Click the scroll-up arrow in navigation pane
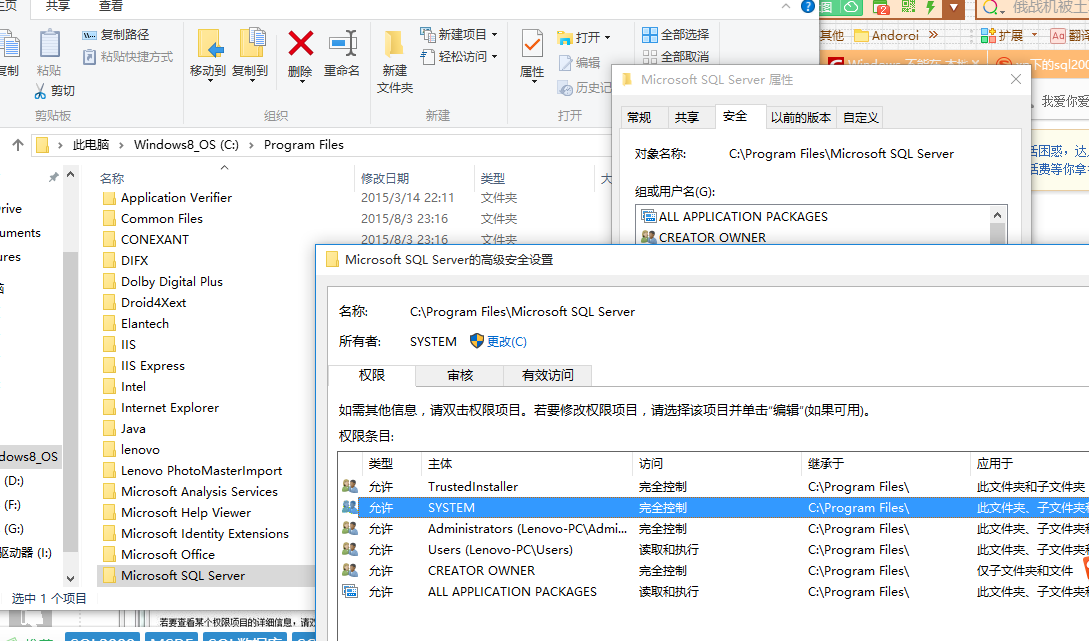The width and height of the screenshot is (1089, 641). coord(71,175)
